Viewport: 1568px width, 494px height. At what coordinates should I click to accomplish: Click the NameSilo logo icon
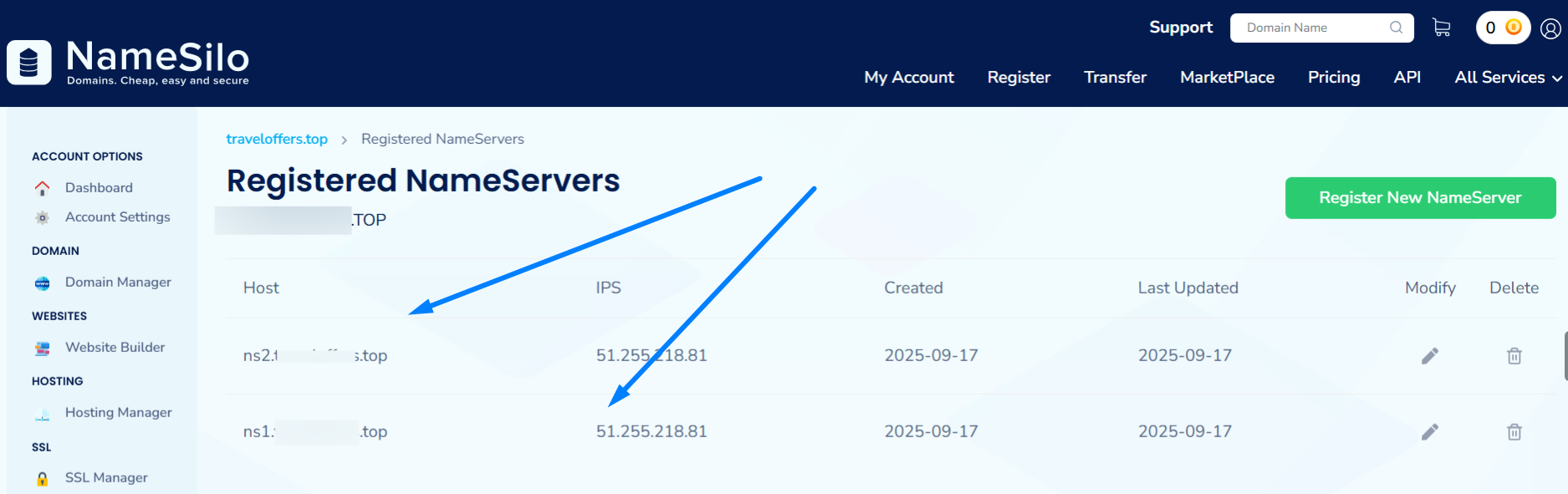[x=29, y=63]
